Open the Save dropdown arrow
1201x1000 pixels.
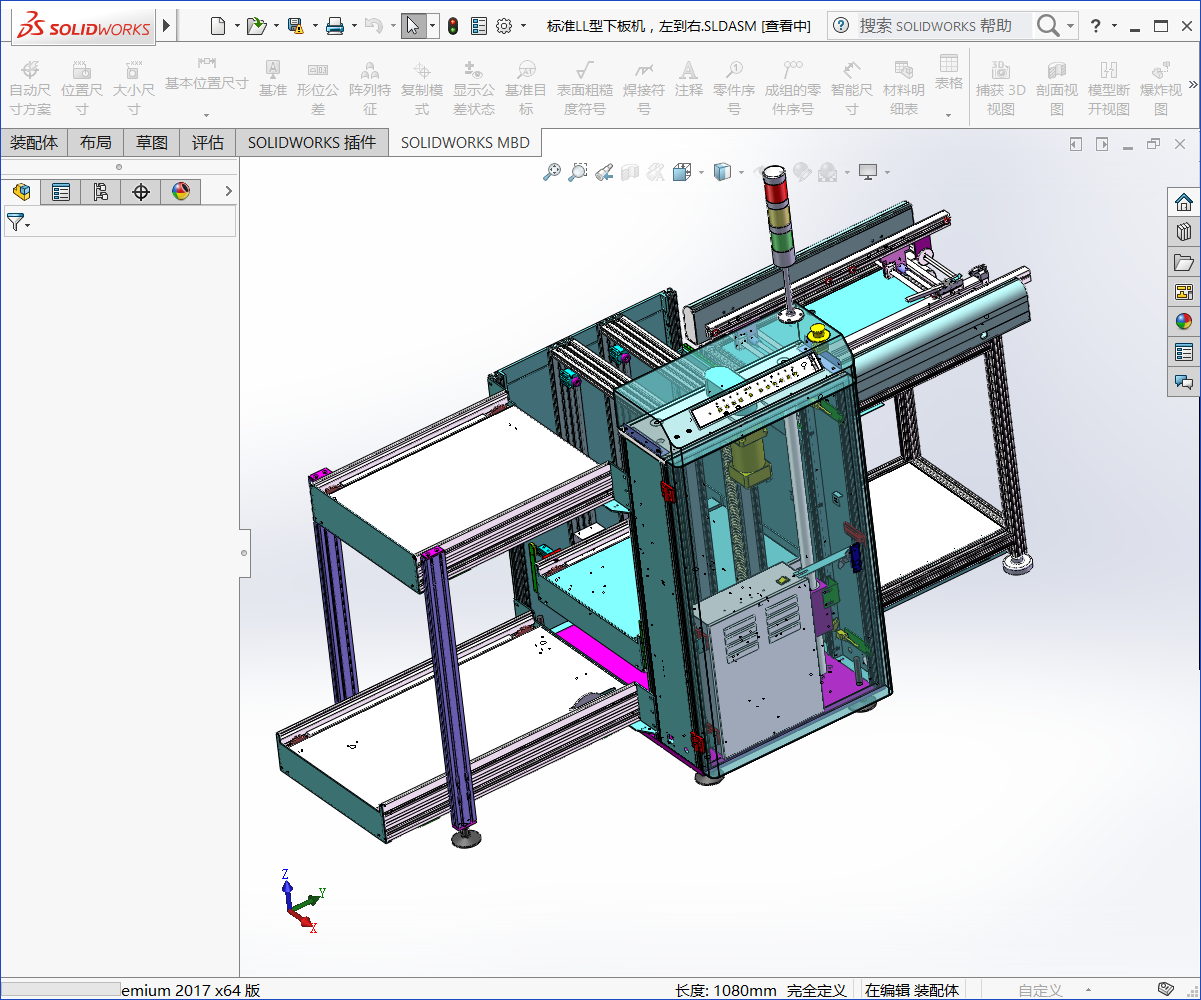(314, 26)
